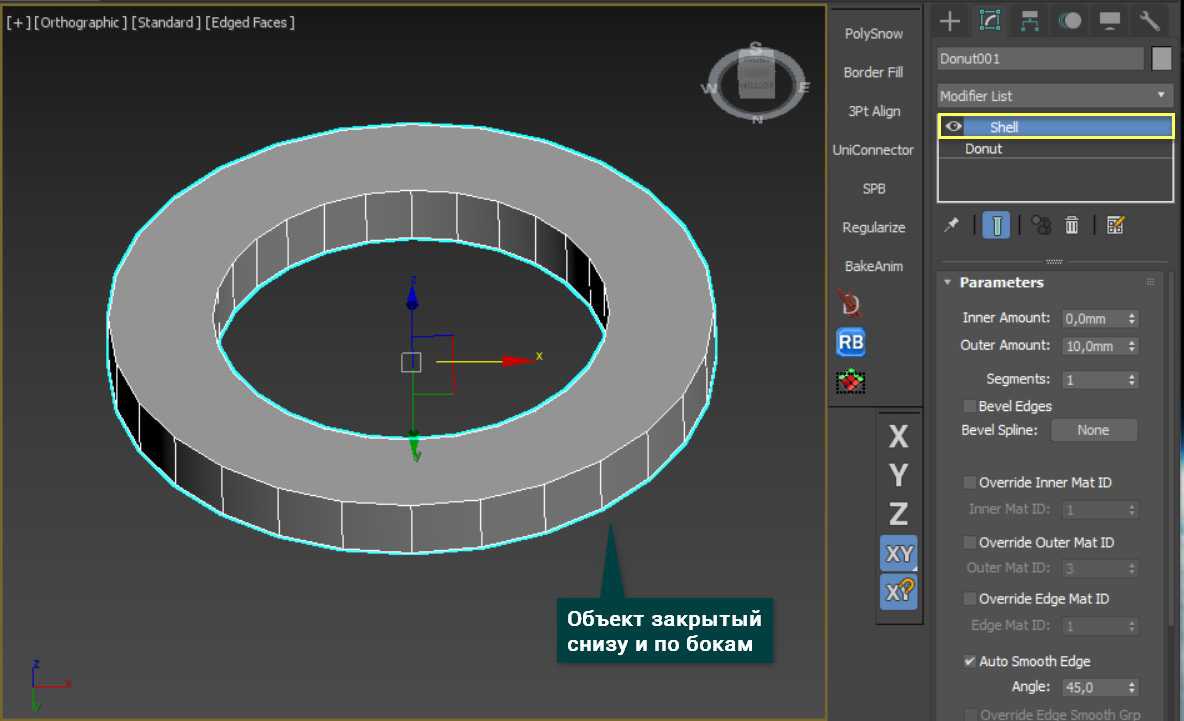The height and width of the screenshot is (721, 1184).
Task: Switch to the Hierarchy panel tab
Action: [1029, 21]
